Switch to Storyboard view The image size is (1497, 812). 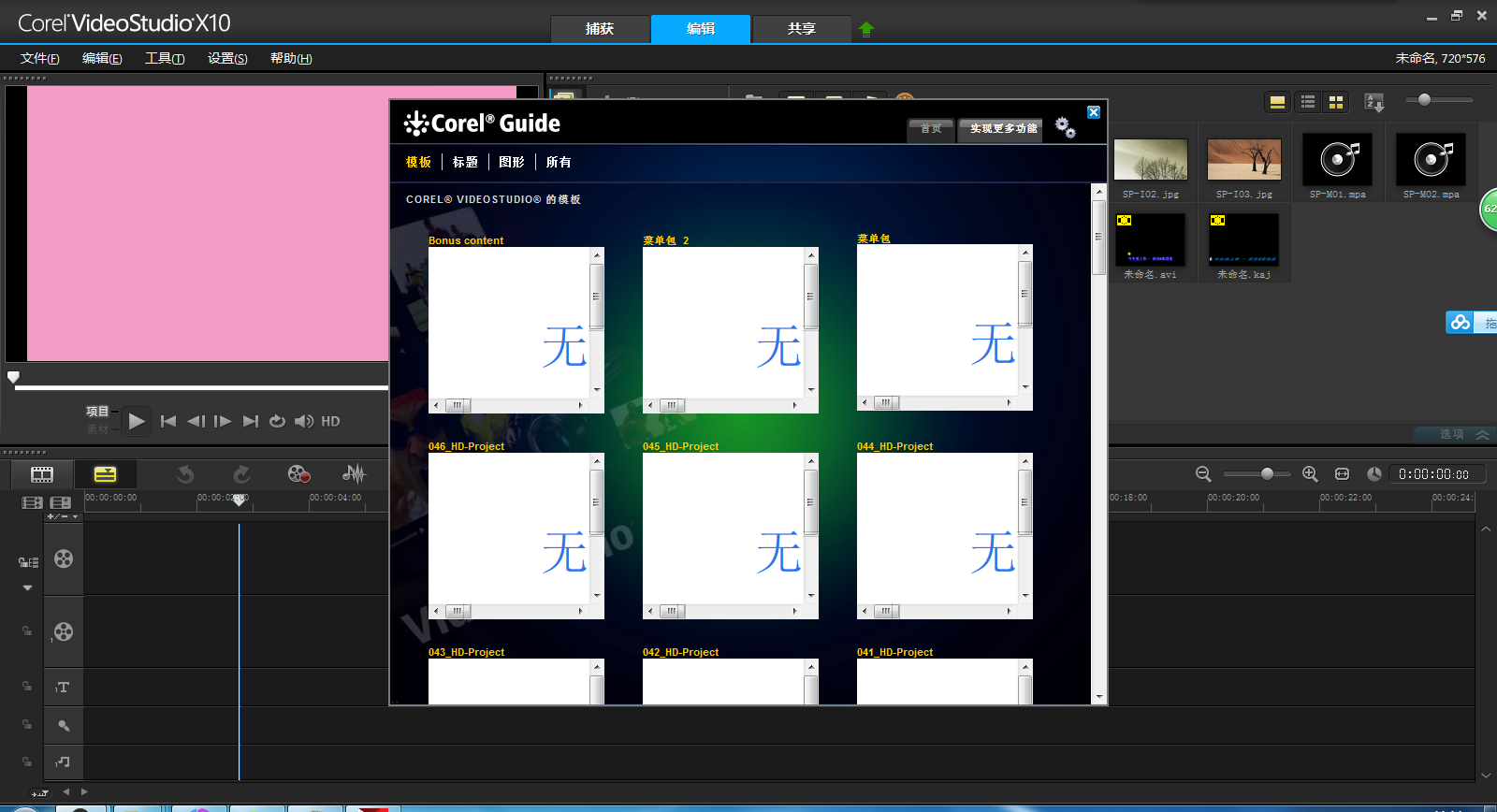click(x=42, y=474)
